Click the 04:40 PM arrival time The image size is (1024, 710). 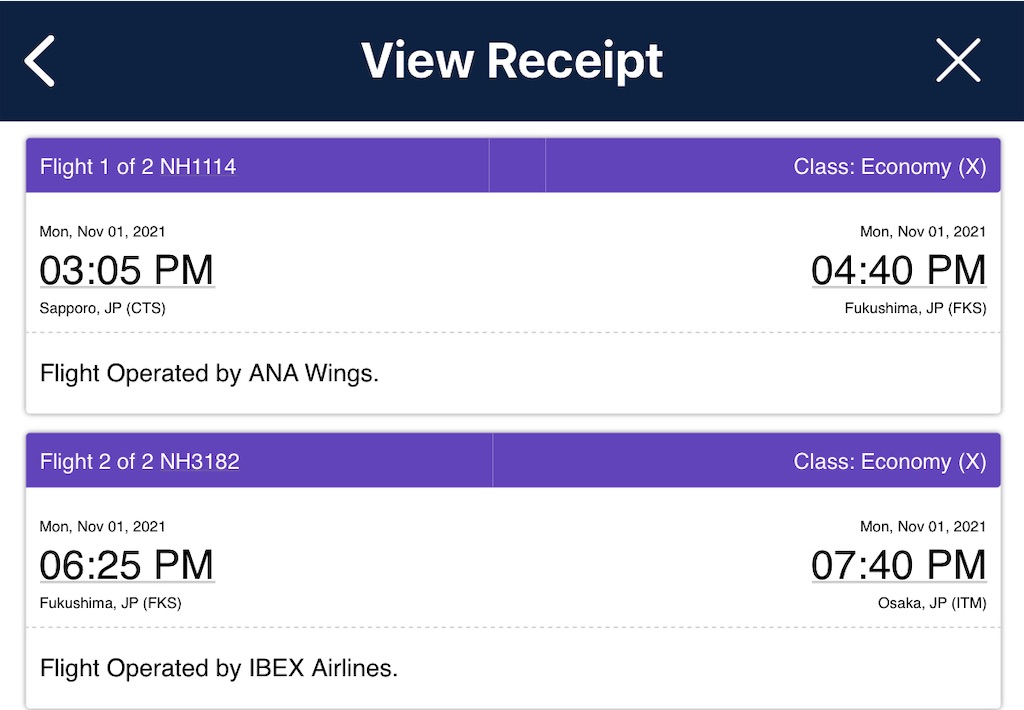click(898, 270)
